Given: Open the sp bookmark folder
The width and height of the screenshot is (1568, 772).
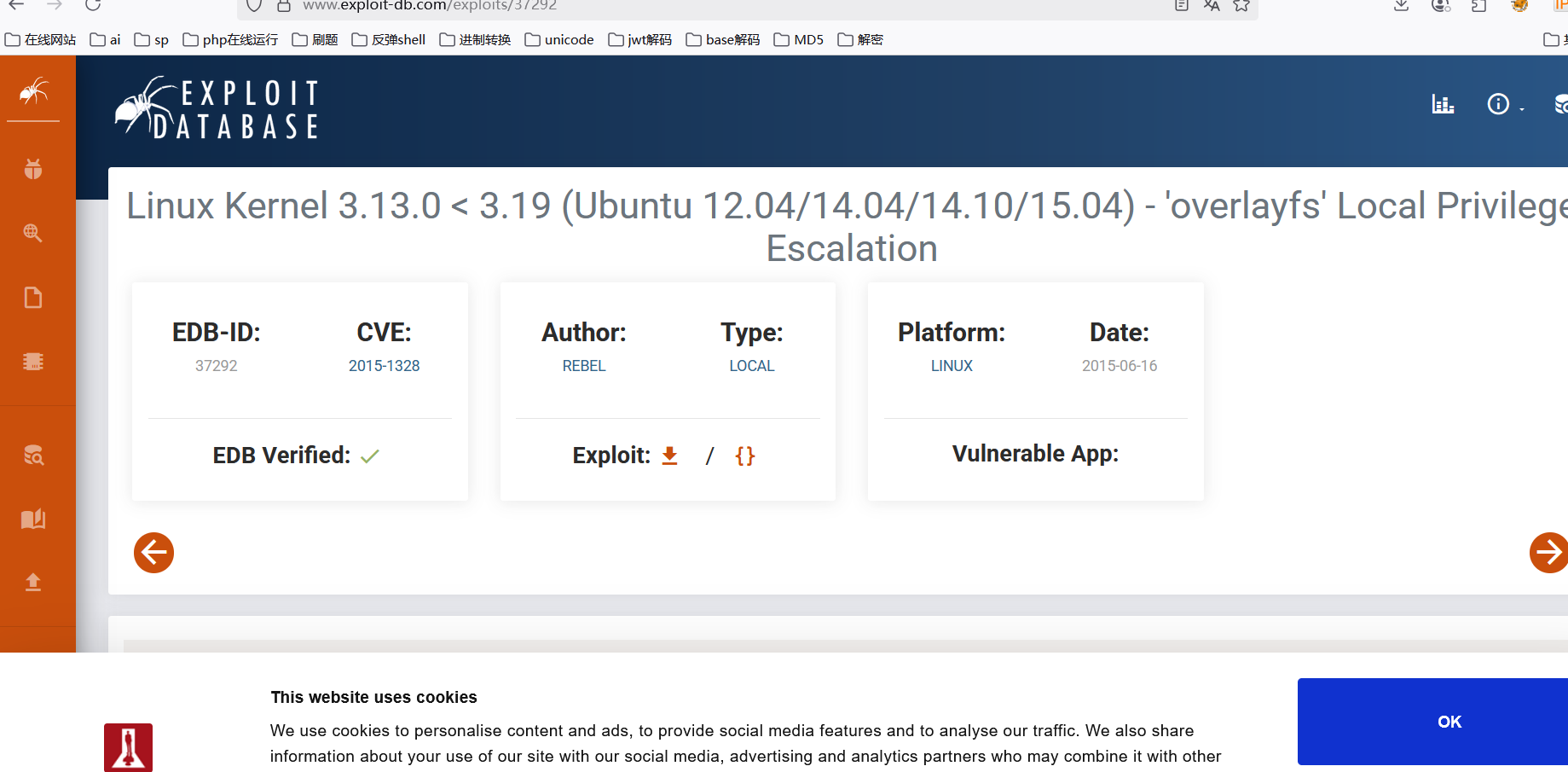Looking at the screenshot, I should click(152, 39).
